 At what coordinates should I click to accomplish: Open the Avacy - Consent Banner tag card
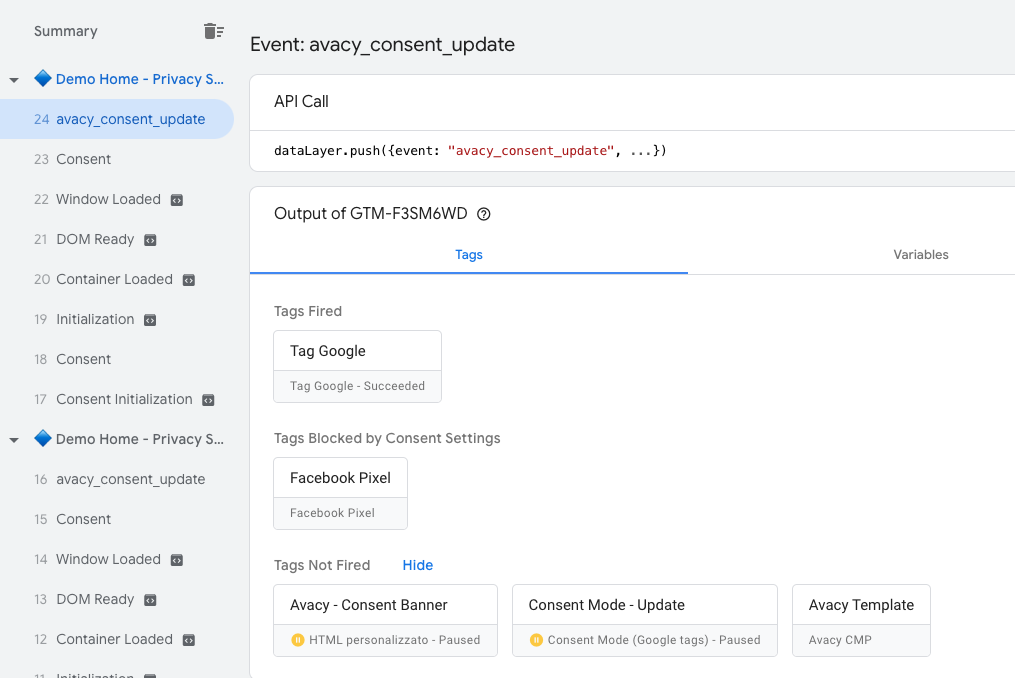click(x=385, y=620)
